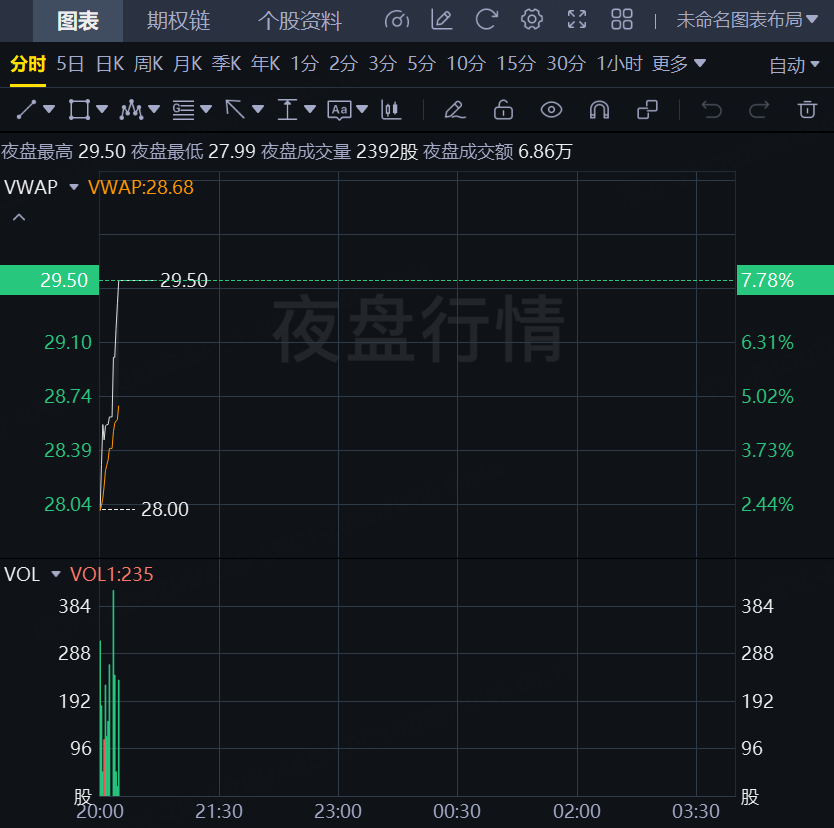
Task: Click the eraser drawing tool
Action: [455, 109]
